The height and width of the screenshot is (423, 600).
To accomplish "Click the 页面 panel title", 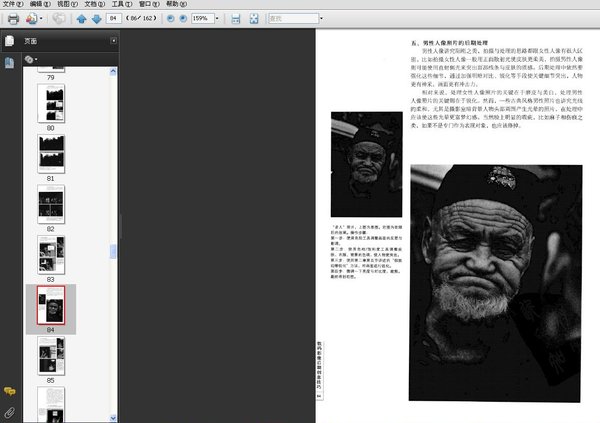I will (x=30, y=41).
